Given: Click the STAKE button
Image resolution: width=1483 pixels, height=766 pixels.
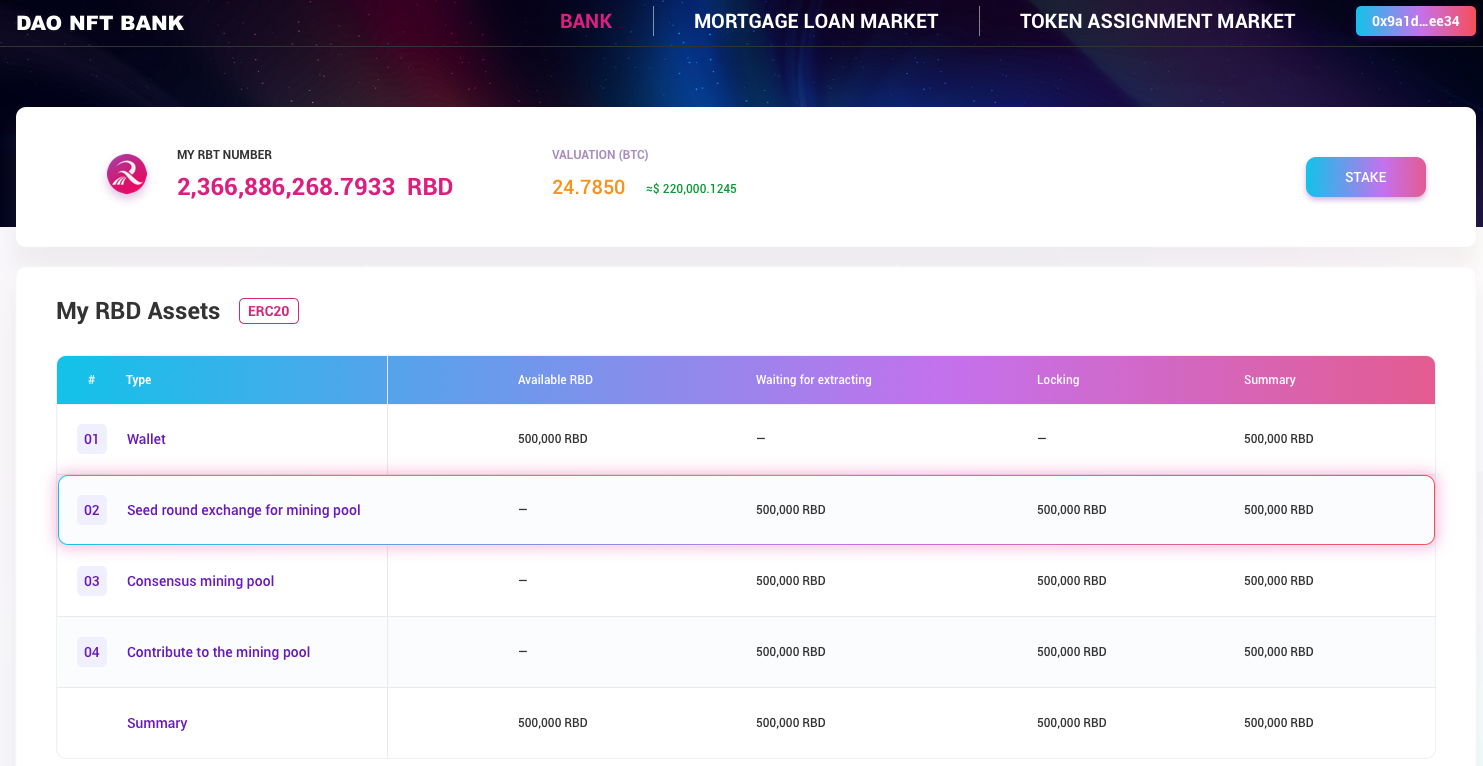Looking at the screenshot, I should (1366, 177).
